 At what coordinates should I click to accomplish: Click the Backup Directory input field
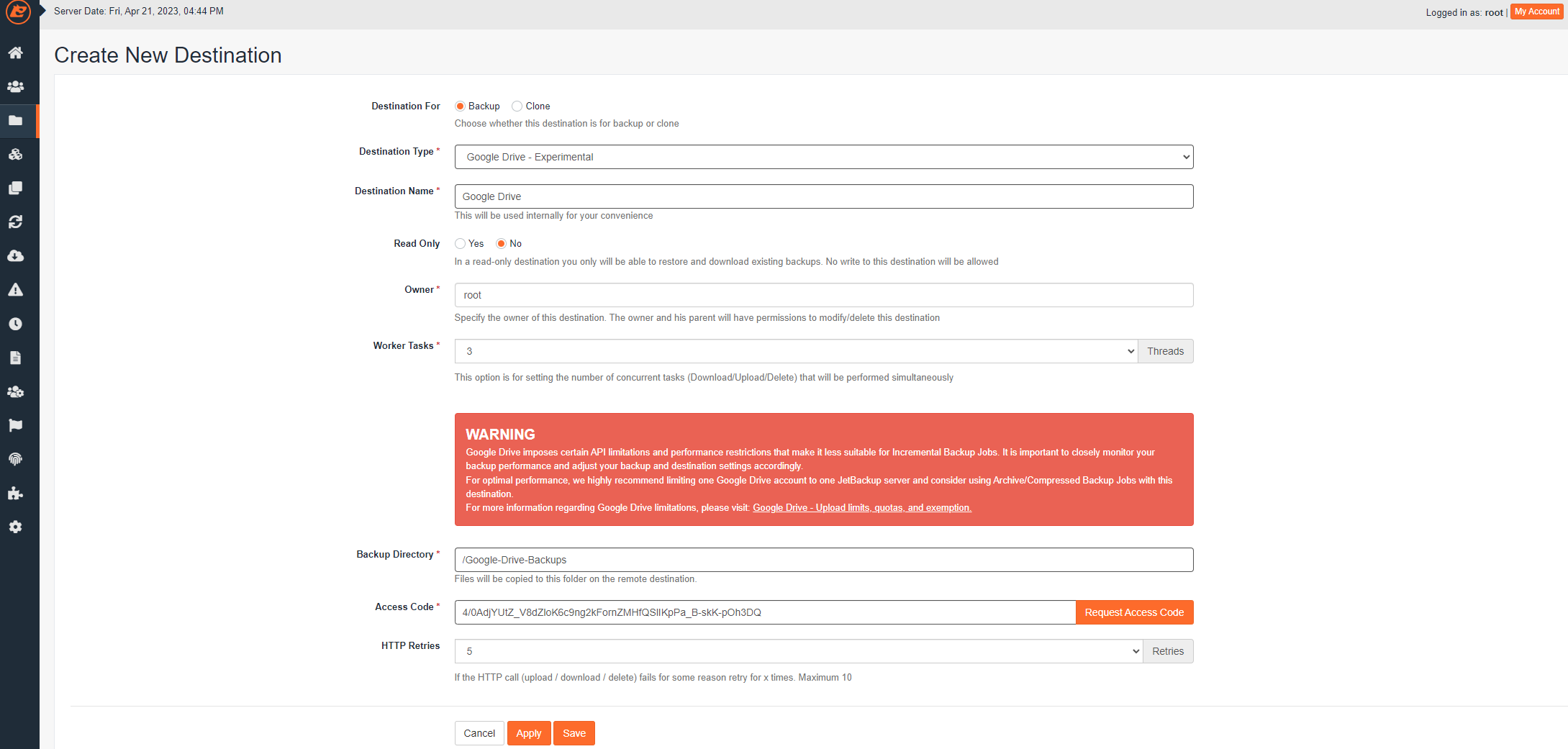pos(824,560)
